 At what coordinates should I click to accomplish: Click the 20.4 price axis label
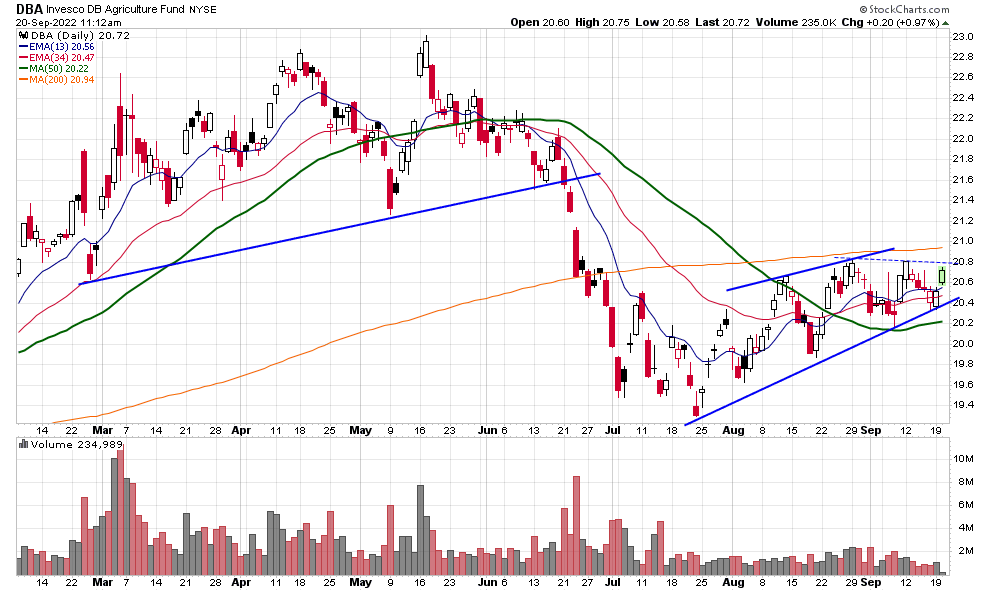click(963, 302)
